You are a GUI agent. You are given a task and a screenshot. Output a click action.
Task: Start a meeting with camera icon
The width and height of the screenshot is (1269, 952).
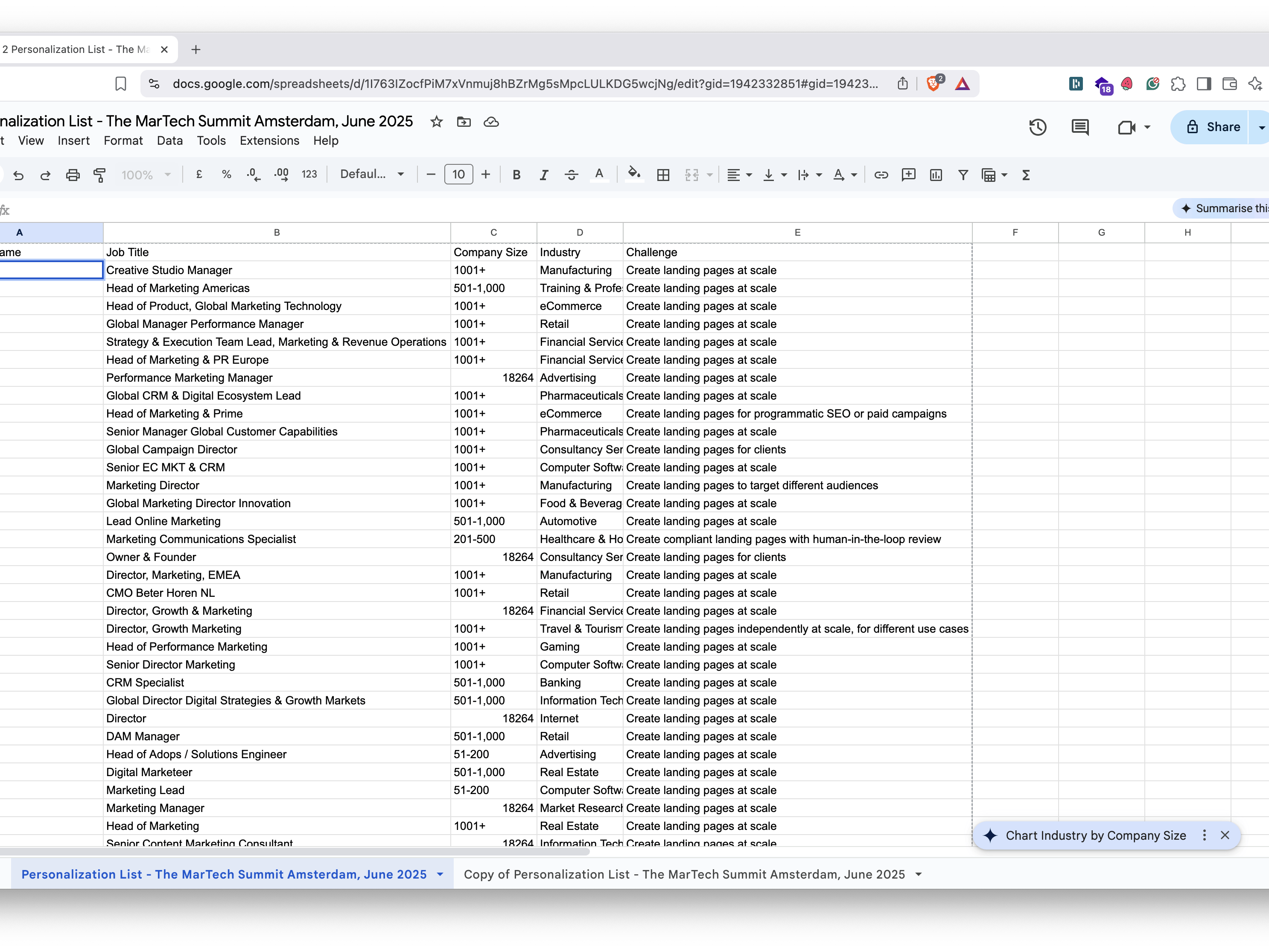click(x=1127, y=127)
